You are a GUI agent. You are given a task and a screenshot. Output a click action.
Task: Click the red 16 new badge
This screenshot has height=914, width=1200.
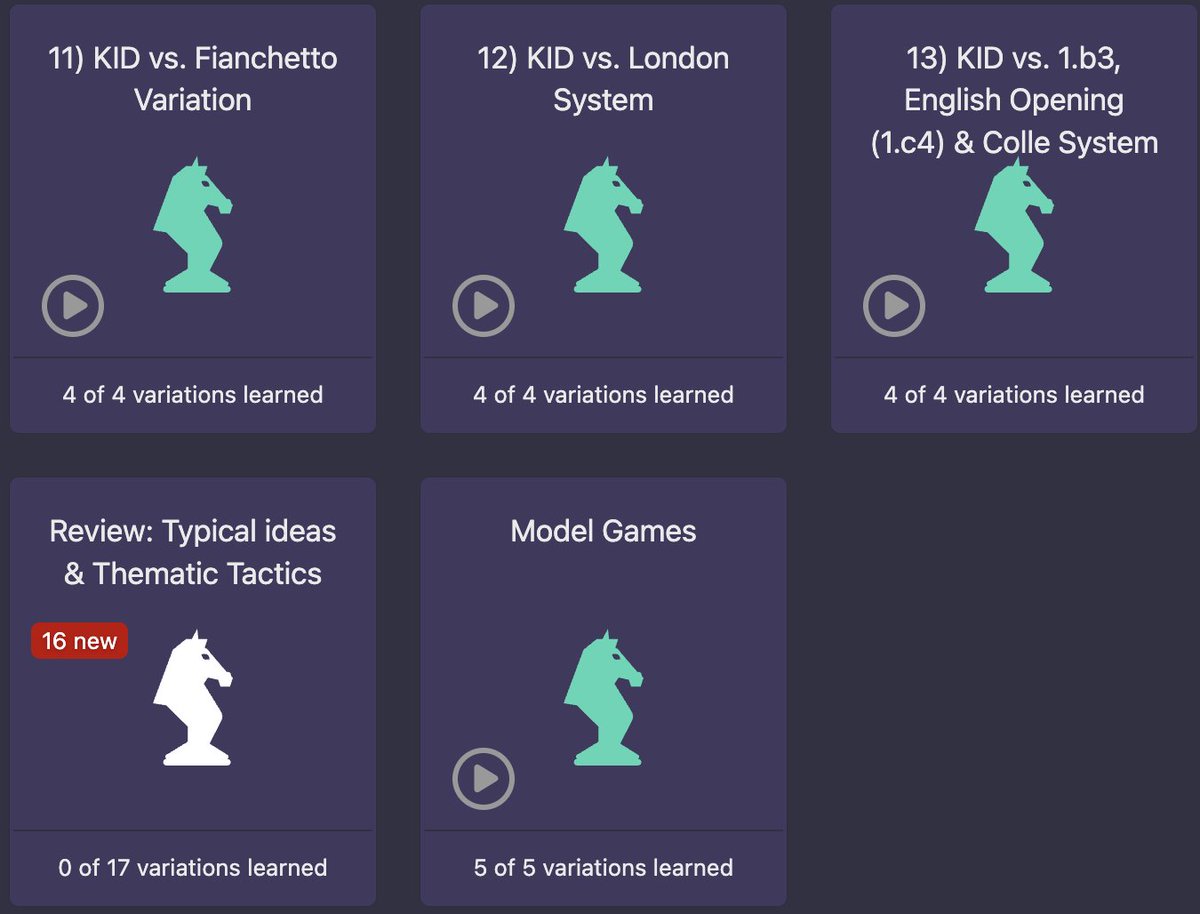point(79,641)
